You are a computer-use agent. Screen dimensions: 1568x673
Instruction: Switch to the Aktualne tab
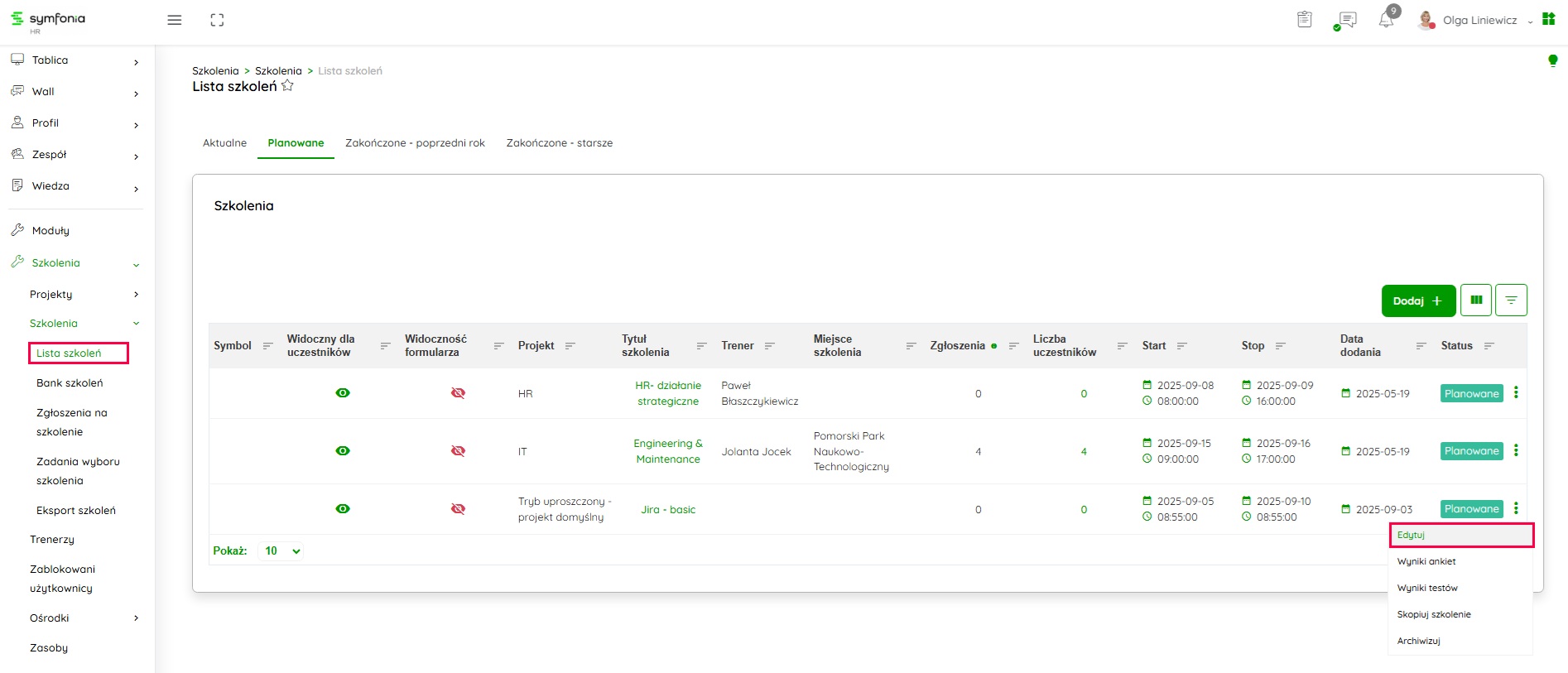coord(224,143)
